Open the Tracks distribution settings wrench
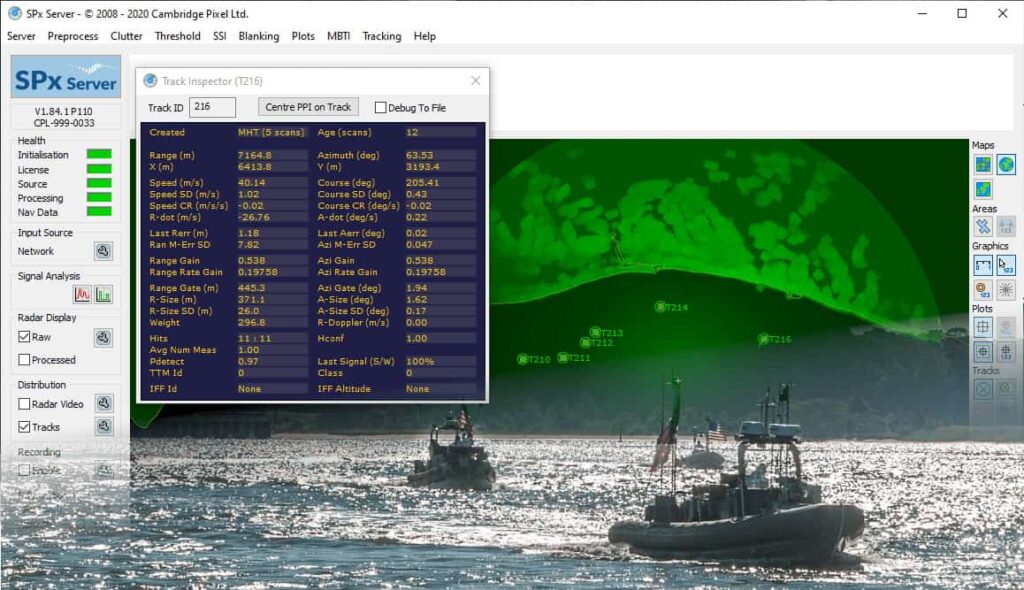Image resolution: width=1024 pixels, height=590 pixels. [104, 427]
